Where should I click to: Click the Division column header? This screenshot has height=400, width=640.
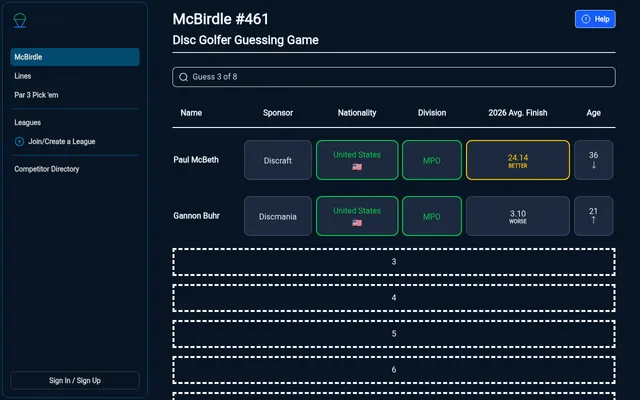coord(432,113)
